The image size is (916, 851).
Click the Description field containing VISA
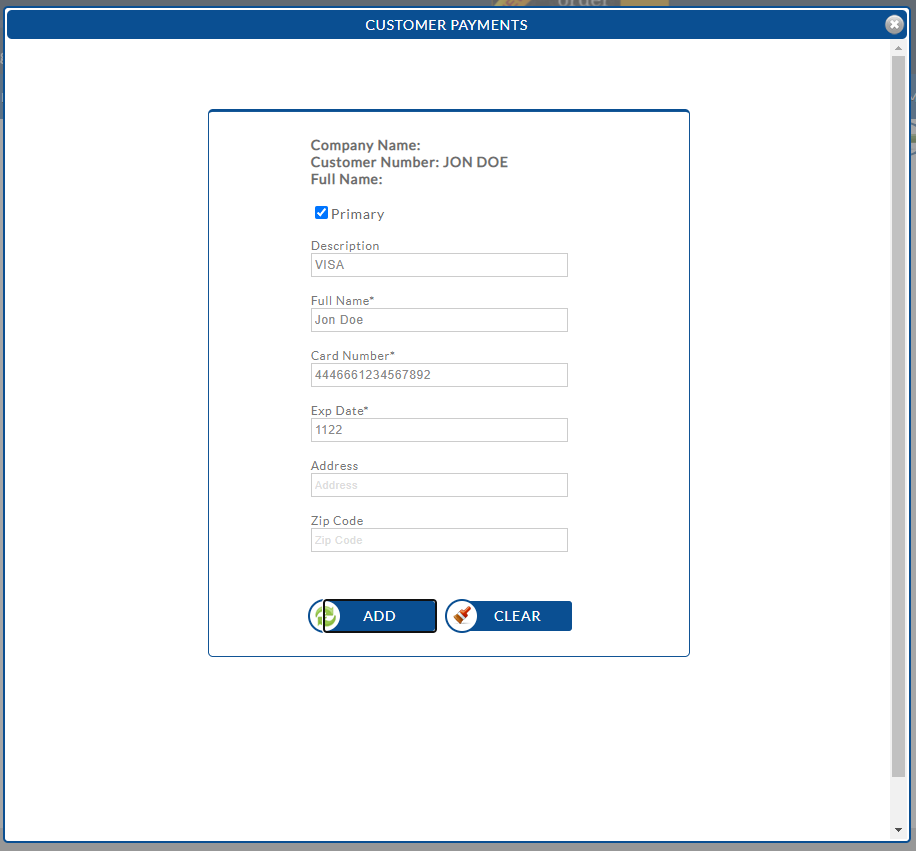[x=439, y=265]
